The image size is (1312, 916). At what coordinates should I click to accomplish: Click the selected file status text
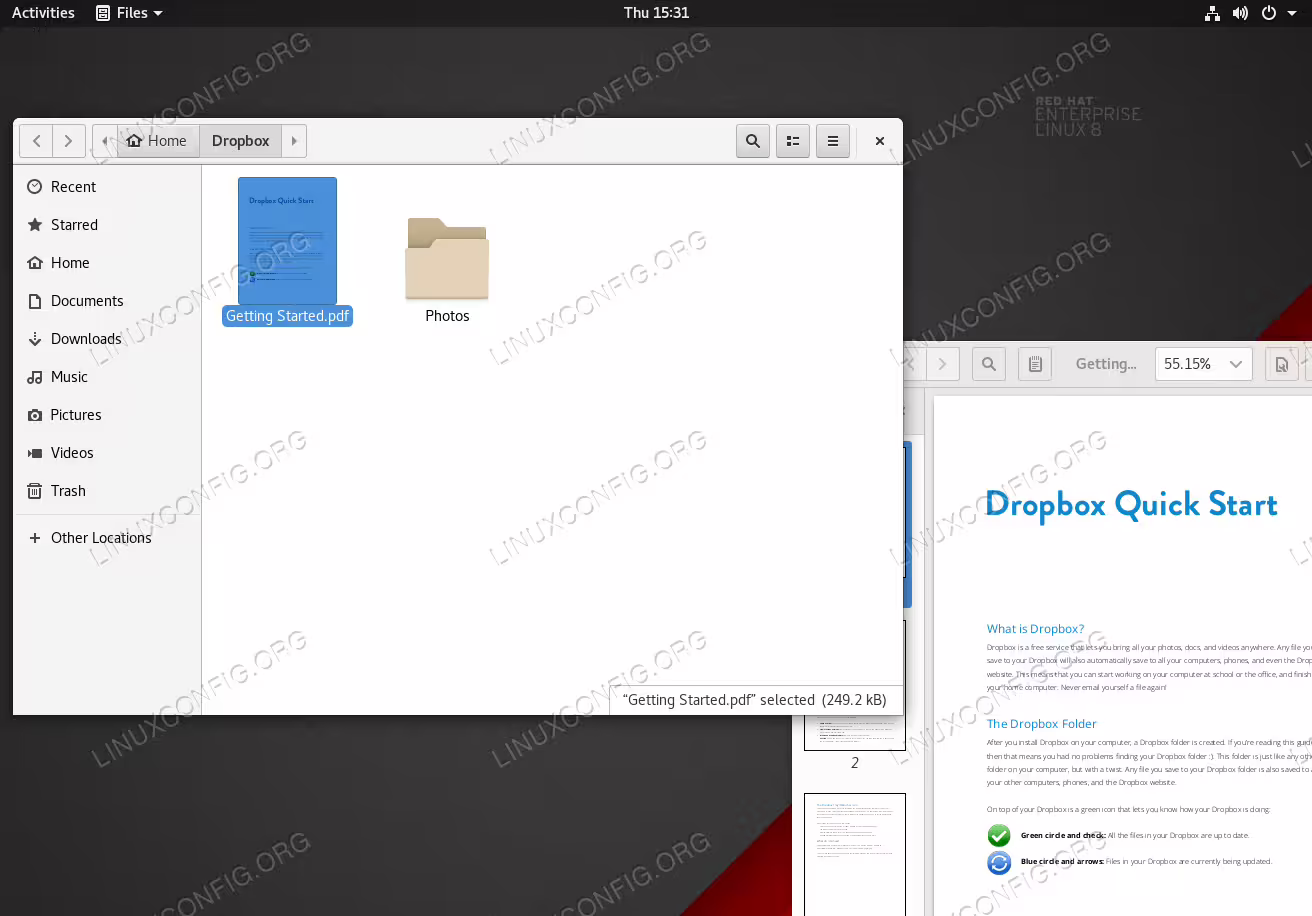pyautogui.click(x=755, y=700)
